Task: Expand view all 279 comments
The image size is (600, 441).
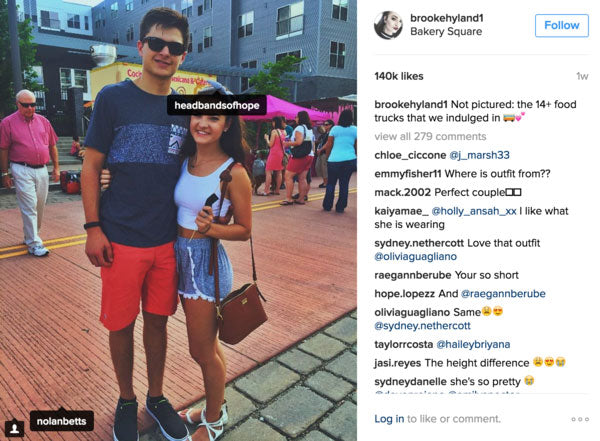Action: pos(430,137)
